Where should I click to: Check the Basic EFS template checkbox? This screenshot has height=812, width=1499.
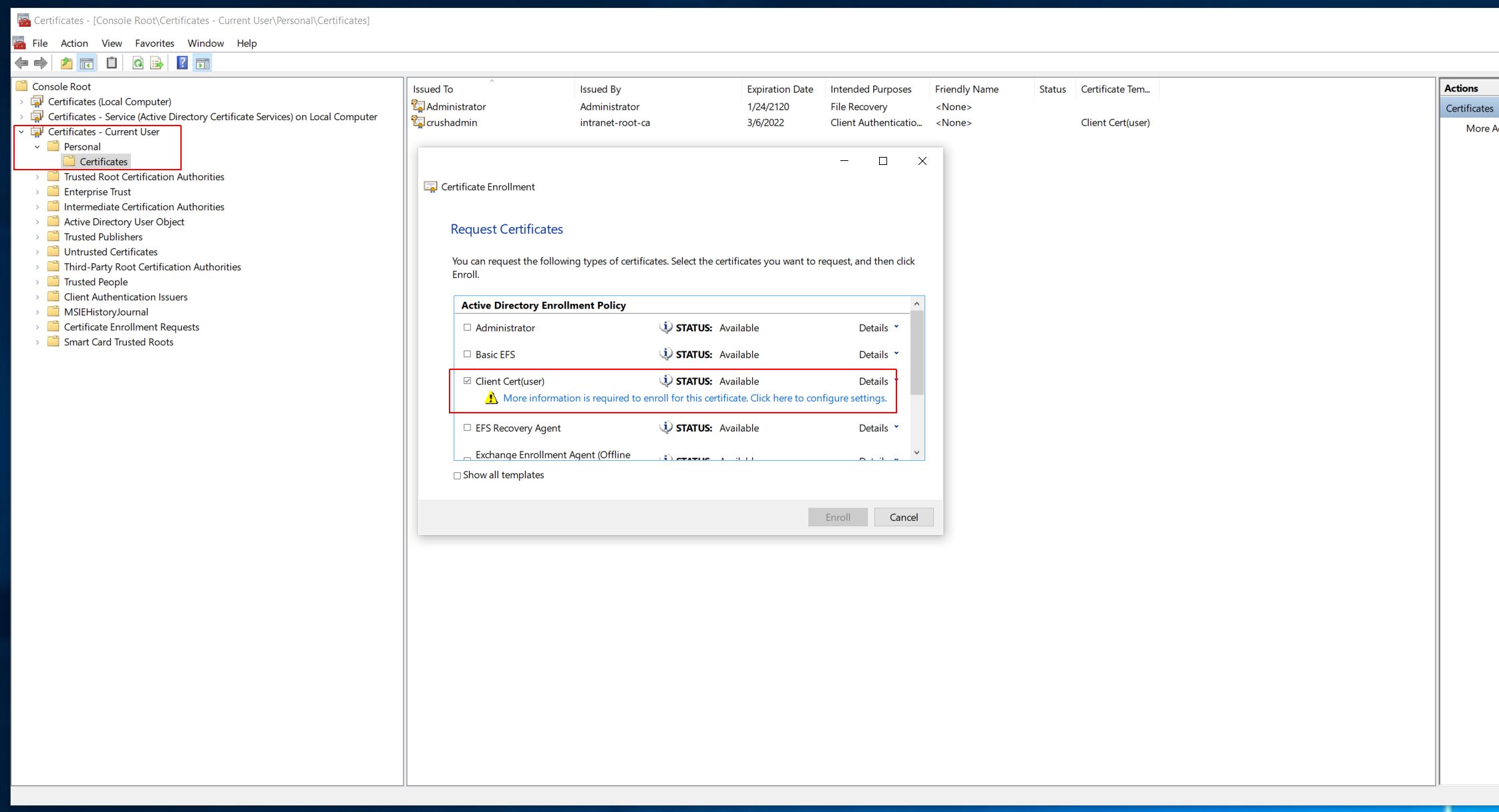pyautogui.click(x=467, y=354)
